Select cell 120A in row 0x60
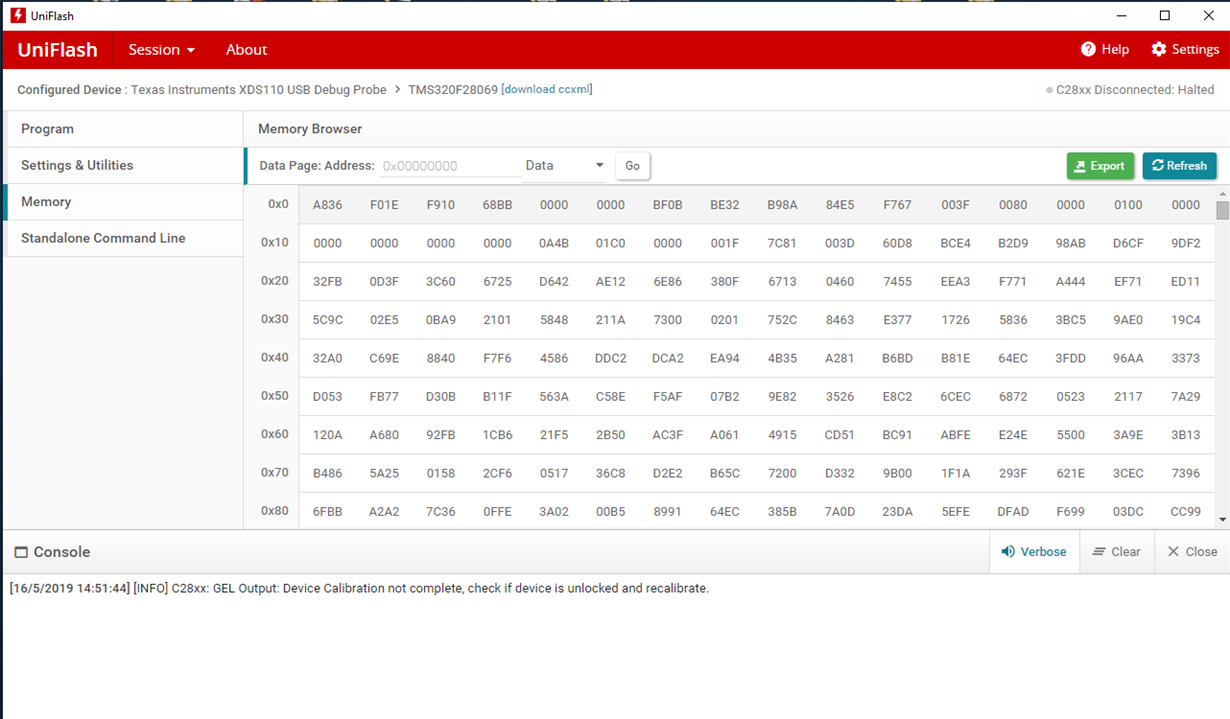The image size is (1230, 719). tap(327, 435)
